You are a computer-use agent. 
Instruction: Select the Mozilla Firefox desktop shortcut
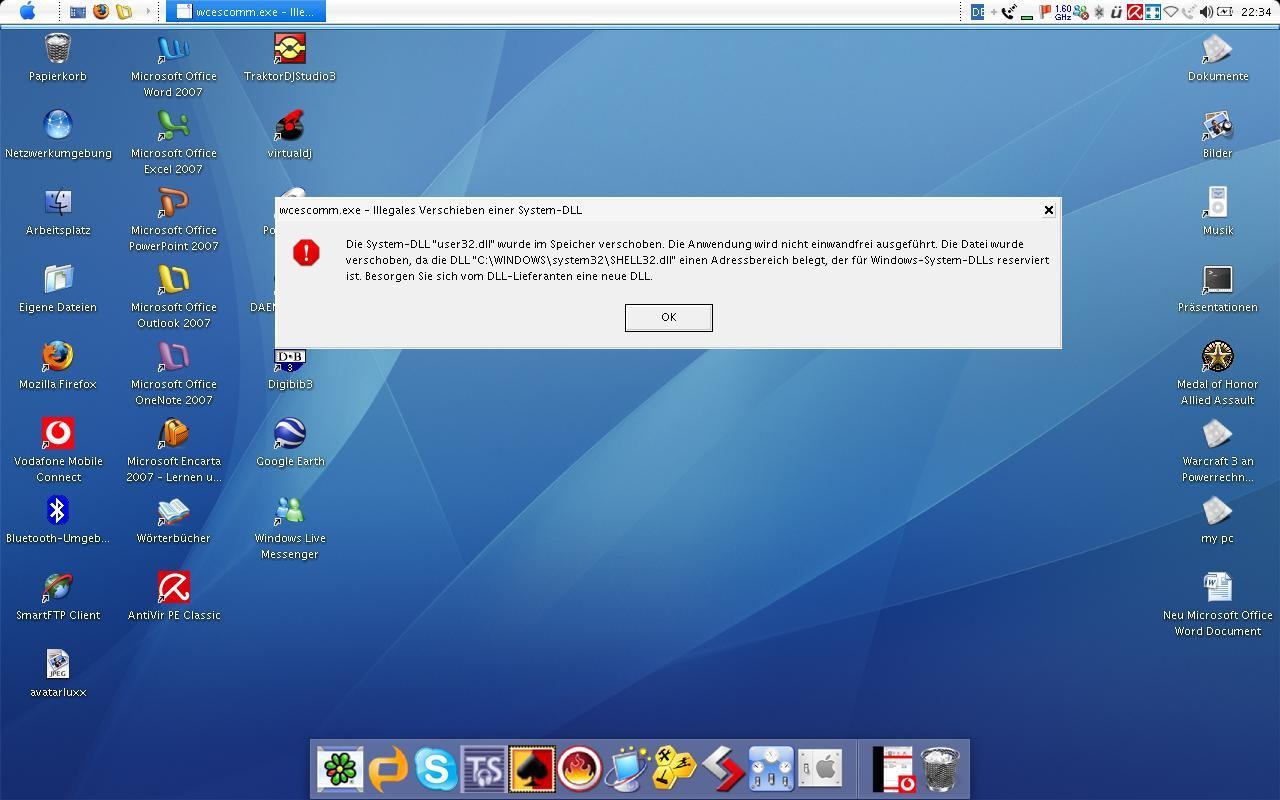click(58, 366)
